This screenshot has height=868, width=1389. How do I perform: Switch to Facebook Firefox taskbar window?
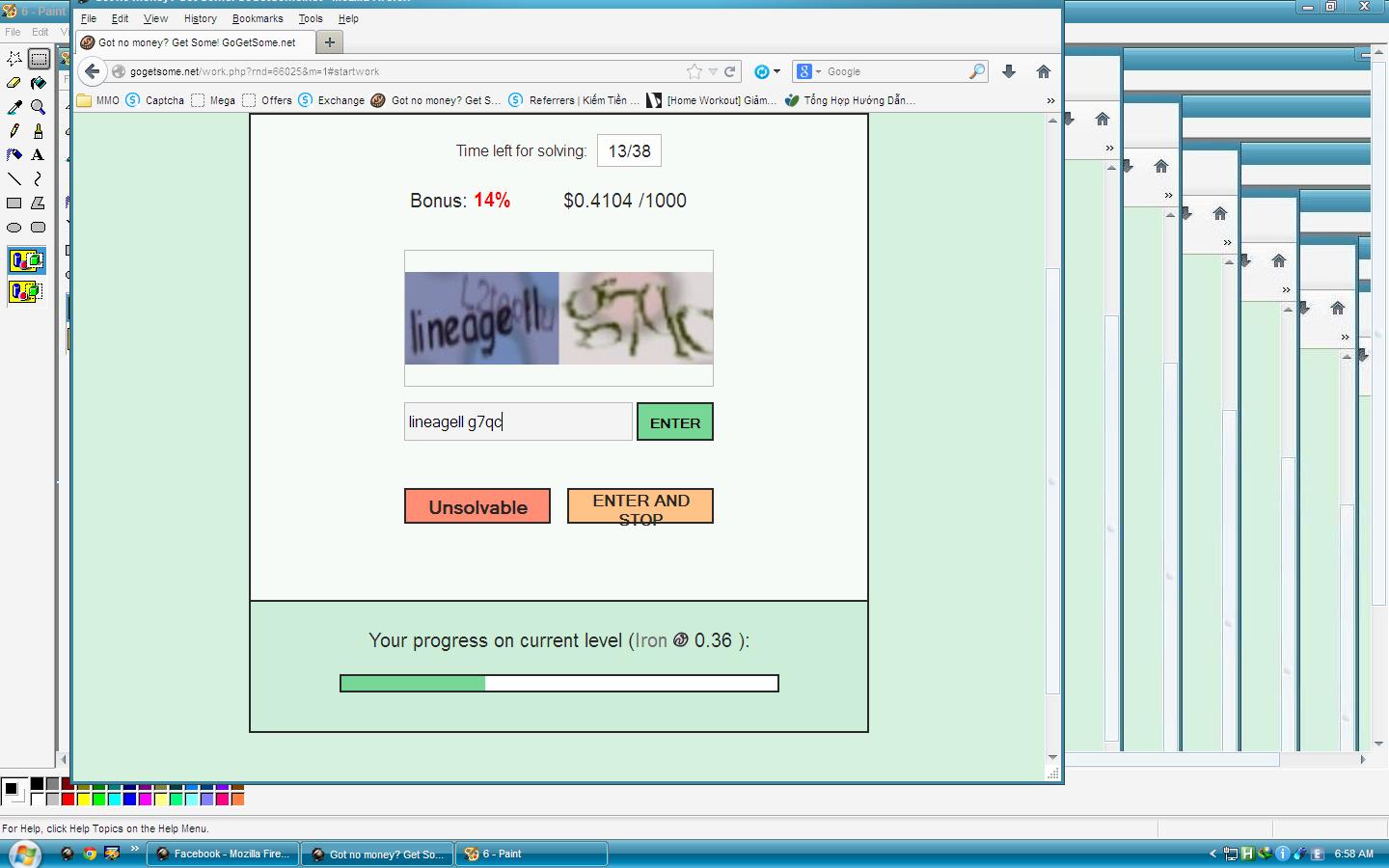pyautogui.click(x=223, y=854)
